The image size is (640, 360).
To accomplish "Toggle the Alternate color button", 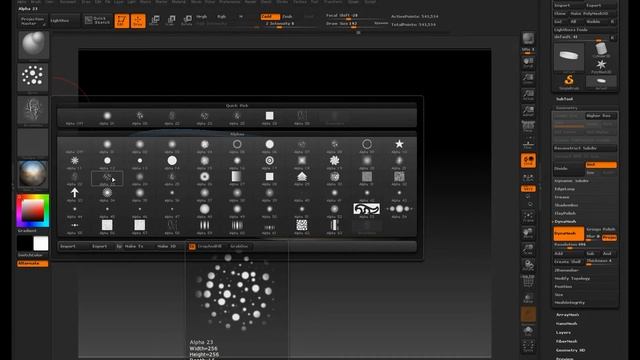I will pyautogui.click(x=32, y=264).
